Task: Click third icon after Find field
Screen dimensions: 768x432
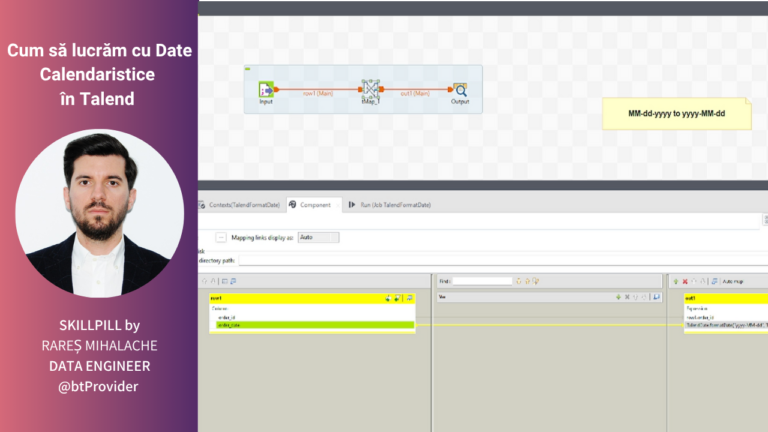Action: [536, 281]
